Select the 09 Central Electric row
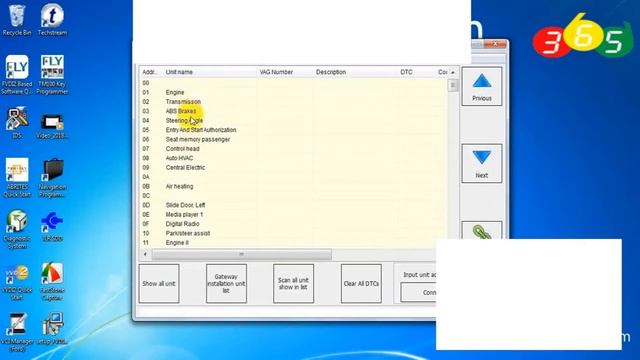 pos(293,167)
